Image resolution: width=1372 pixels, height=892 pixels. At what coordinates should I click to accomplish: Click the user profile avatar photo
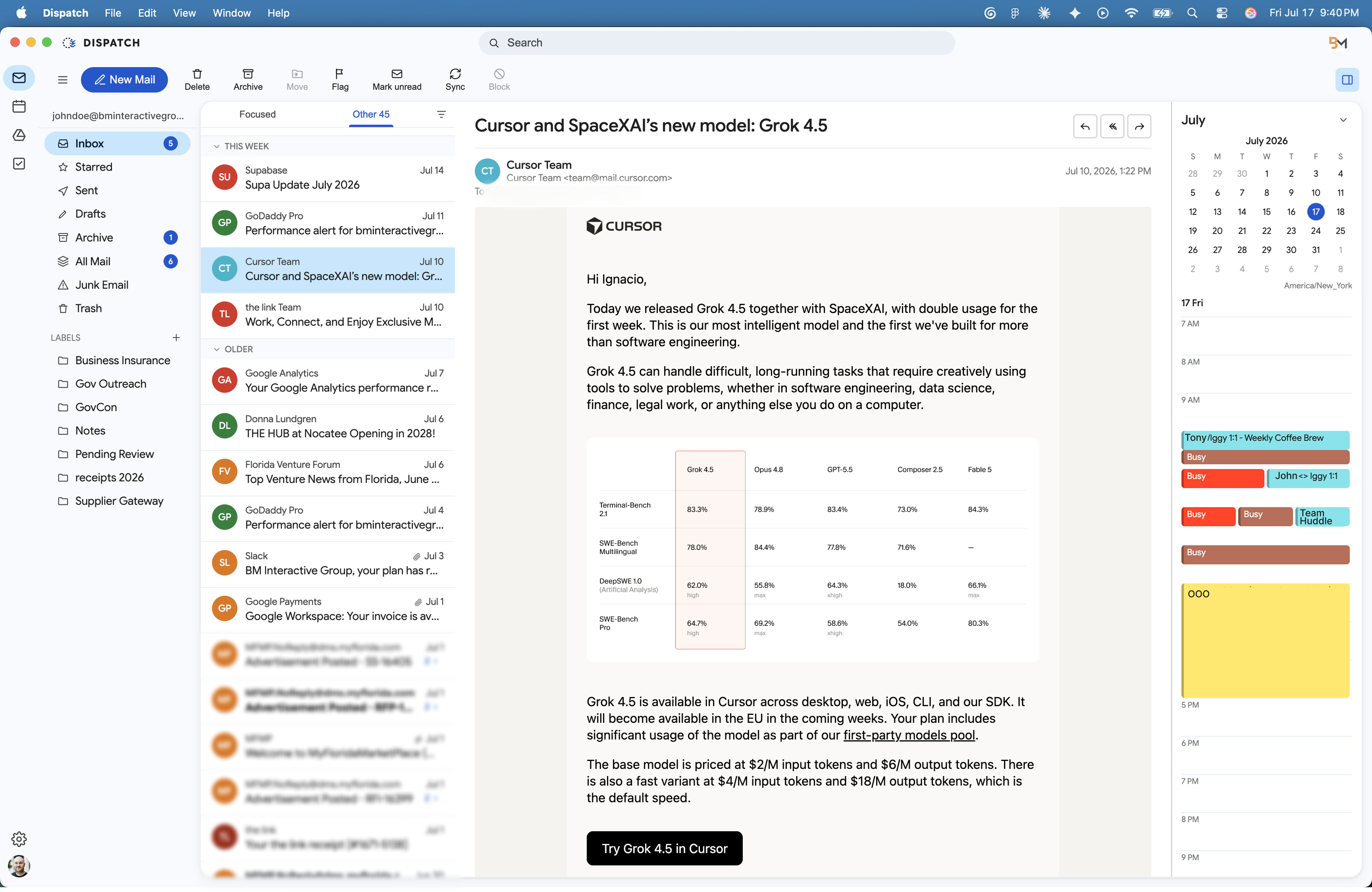(19, 865)
